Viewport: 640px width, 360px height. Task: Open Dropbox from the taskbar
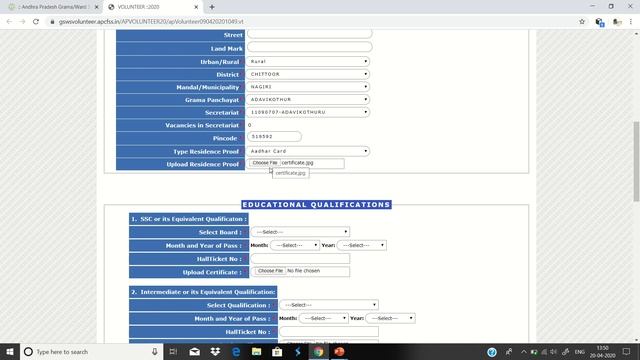pos(215,351)
